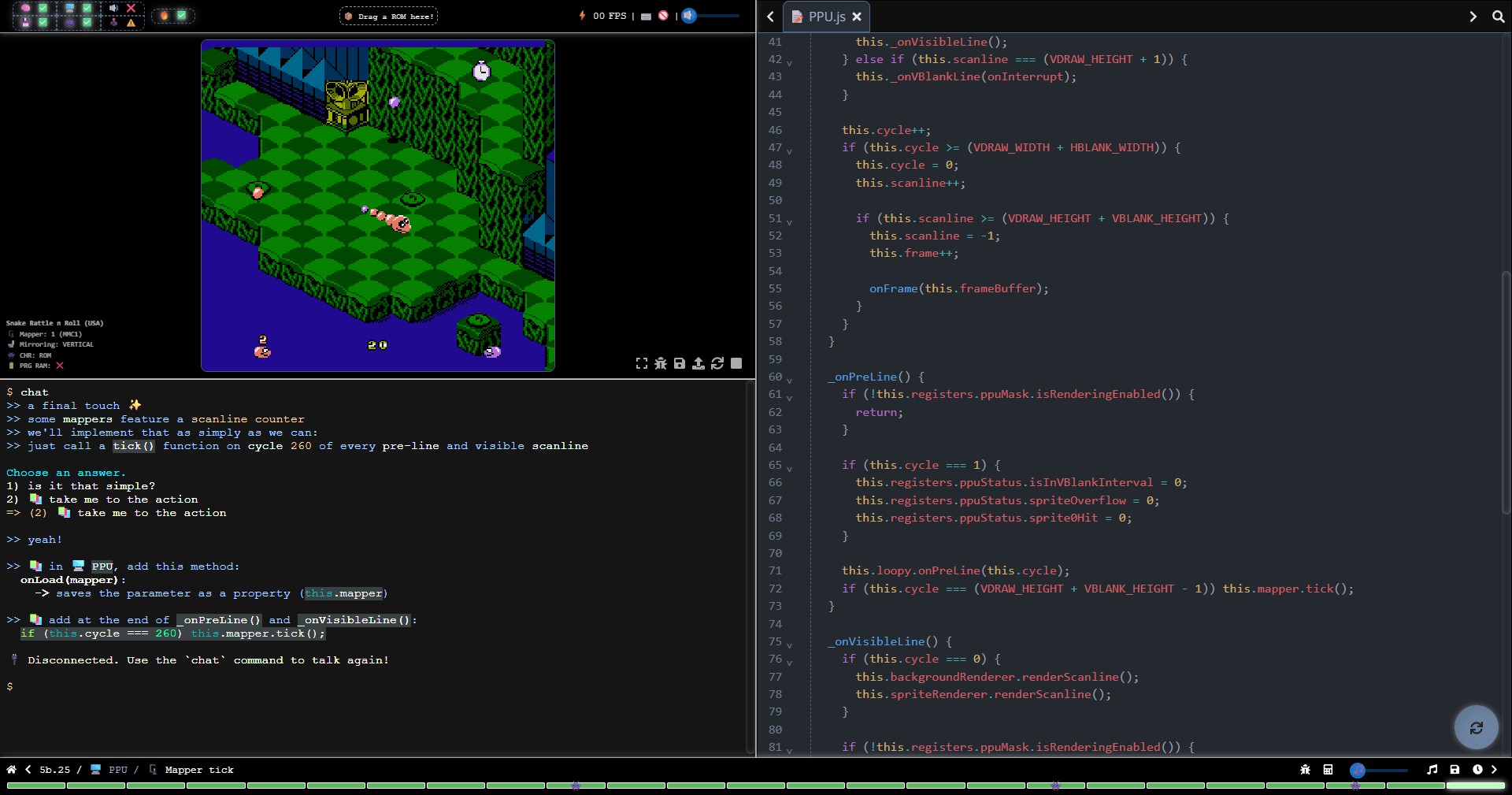Viewport: 1512px width, 795px height.
Task: Reload the emulator with the refresh icon
Action: pyautogui.click(x=717, y=363)
